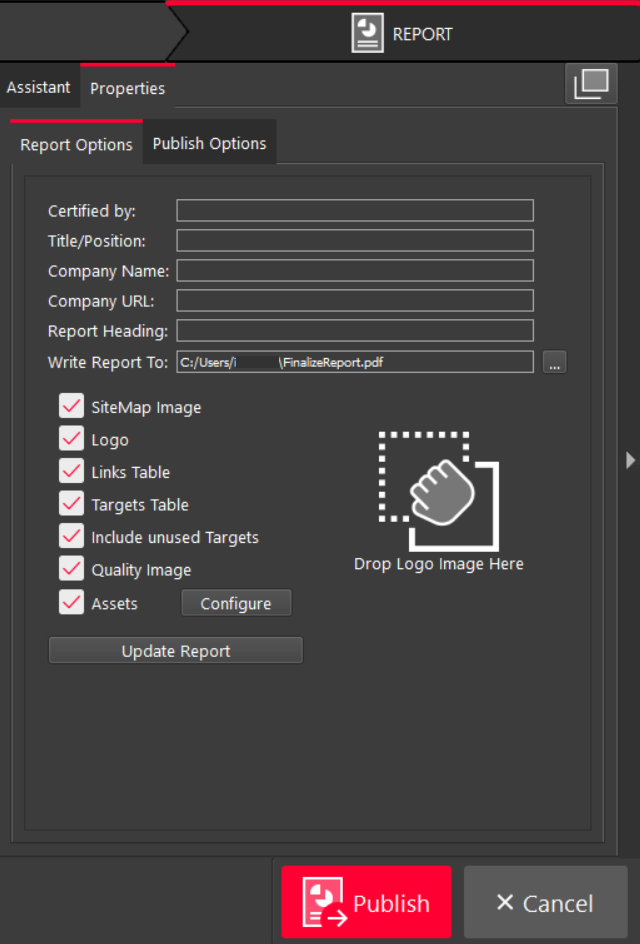Switch to the Assistant tab
Screen dimensions: 640x944
[39, 88]
